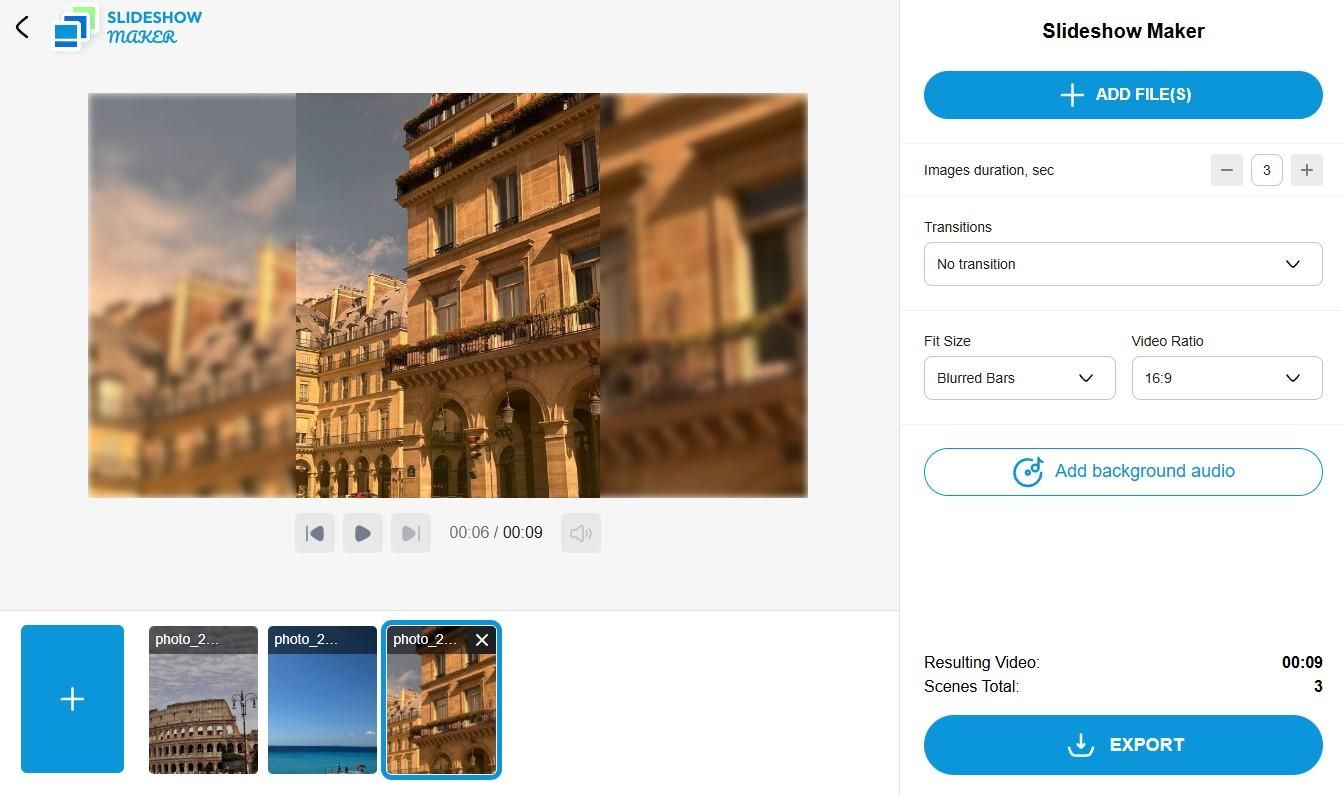Select the Paris building photo thumbnail

[x=441, y=700]
